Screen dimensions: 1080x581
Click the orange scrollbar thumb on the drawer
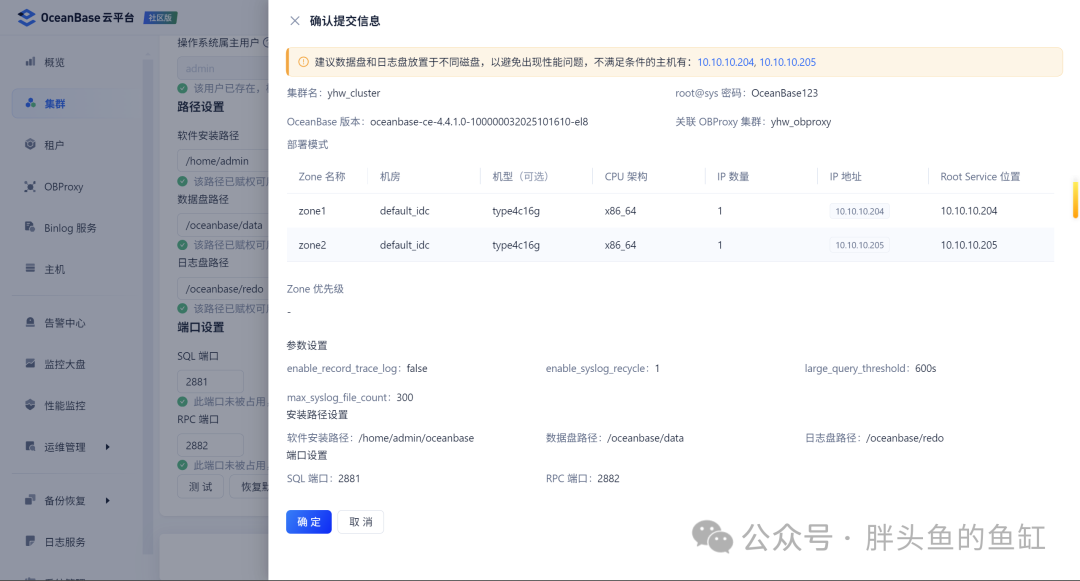1075,200
